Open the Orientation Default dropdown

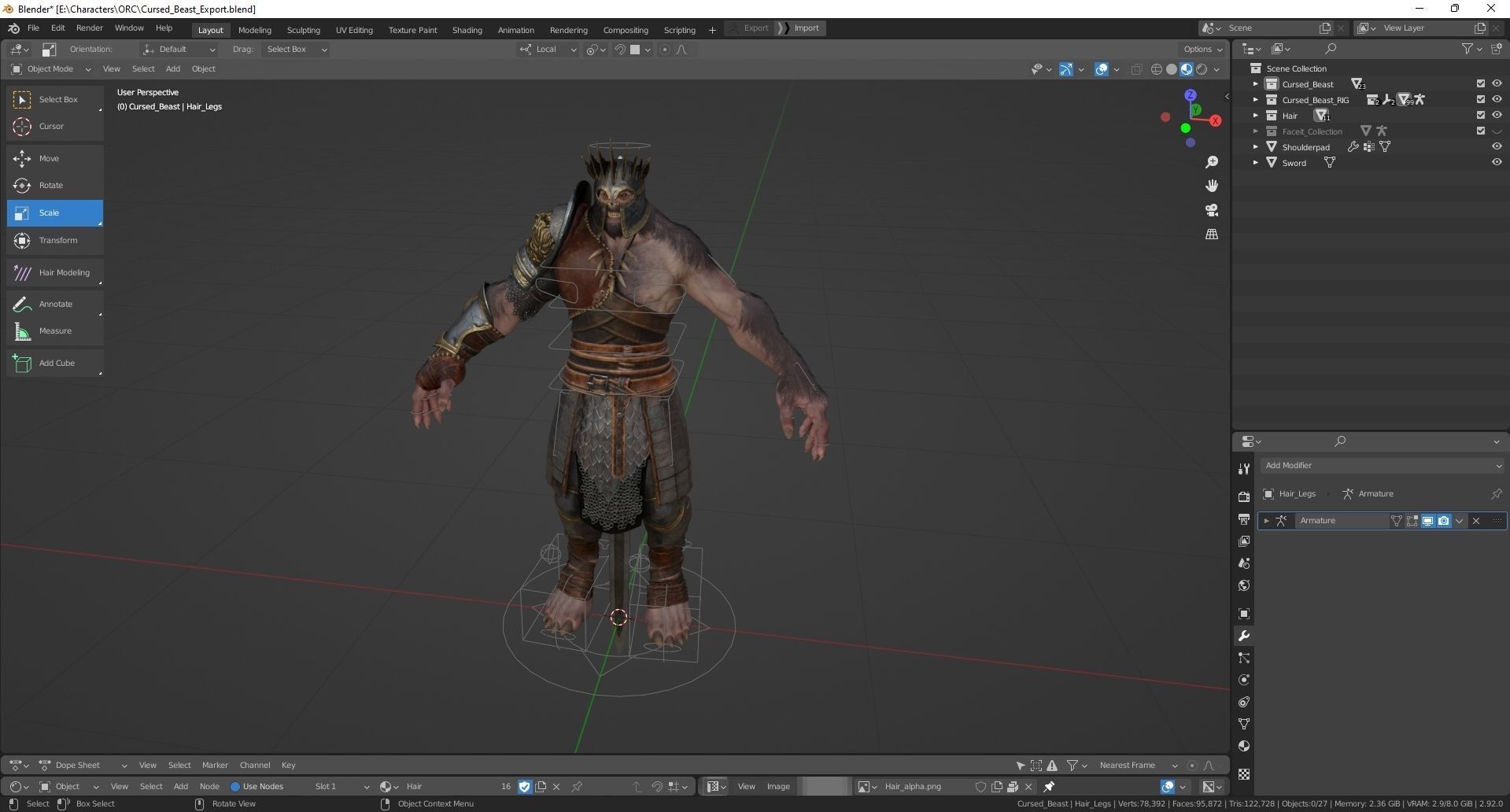point(179,50)
